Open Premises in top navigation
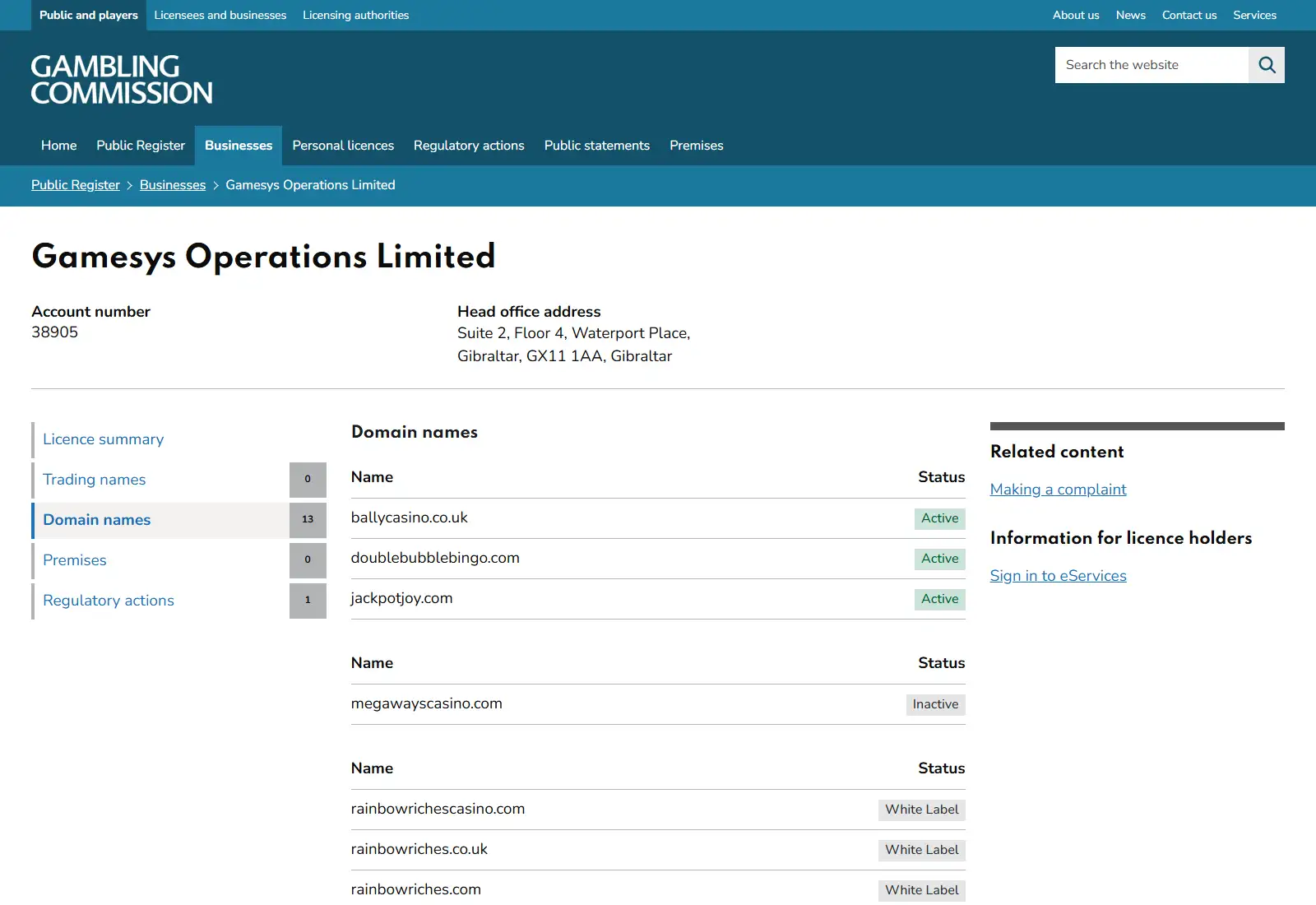Viewport: 1316px width, 905px height. 697,146
